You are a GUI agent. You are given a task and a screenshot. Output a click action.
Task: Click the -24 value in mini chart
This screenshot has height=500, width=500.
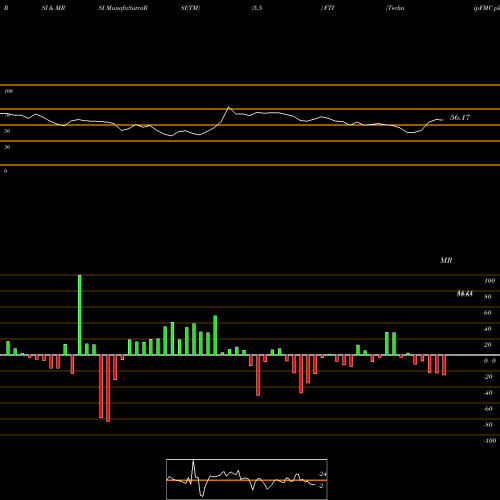322,474
